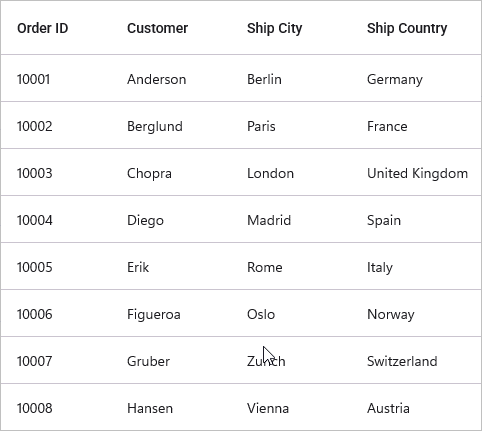This screenshot has width=482, height=431.
Task: Select the Ship Country column header
Action: pos(407,29)
